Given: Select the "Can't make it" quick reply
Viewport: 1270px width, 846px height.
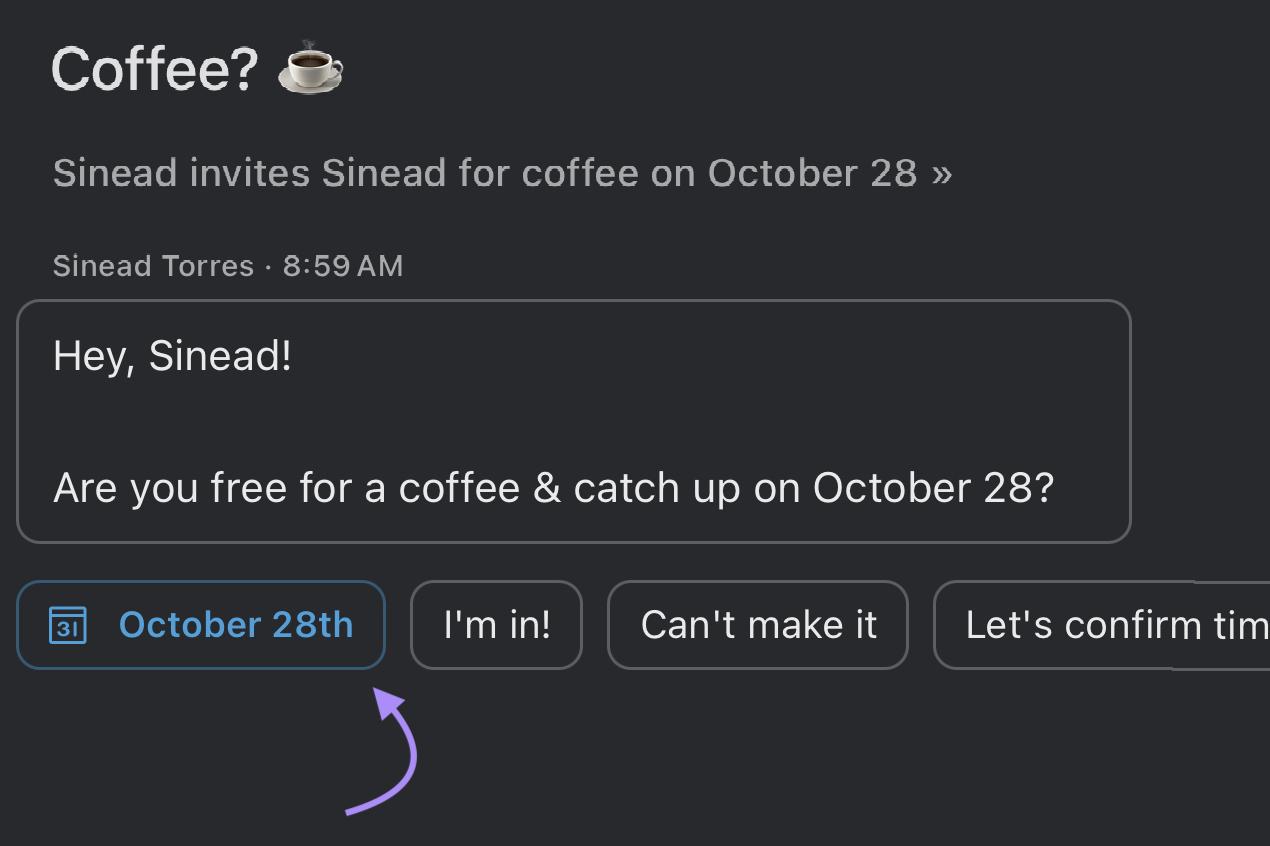Looking at the screenshot, I should pos(758,625).
